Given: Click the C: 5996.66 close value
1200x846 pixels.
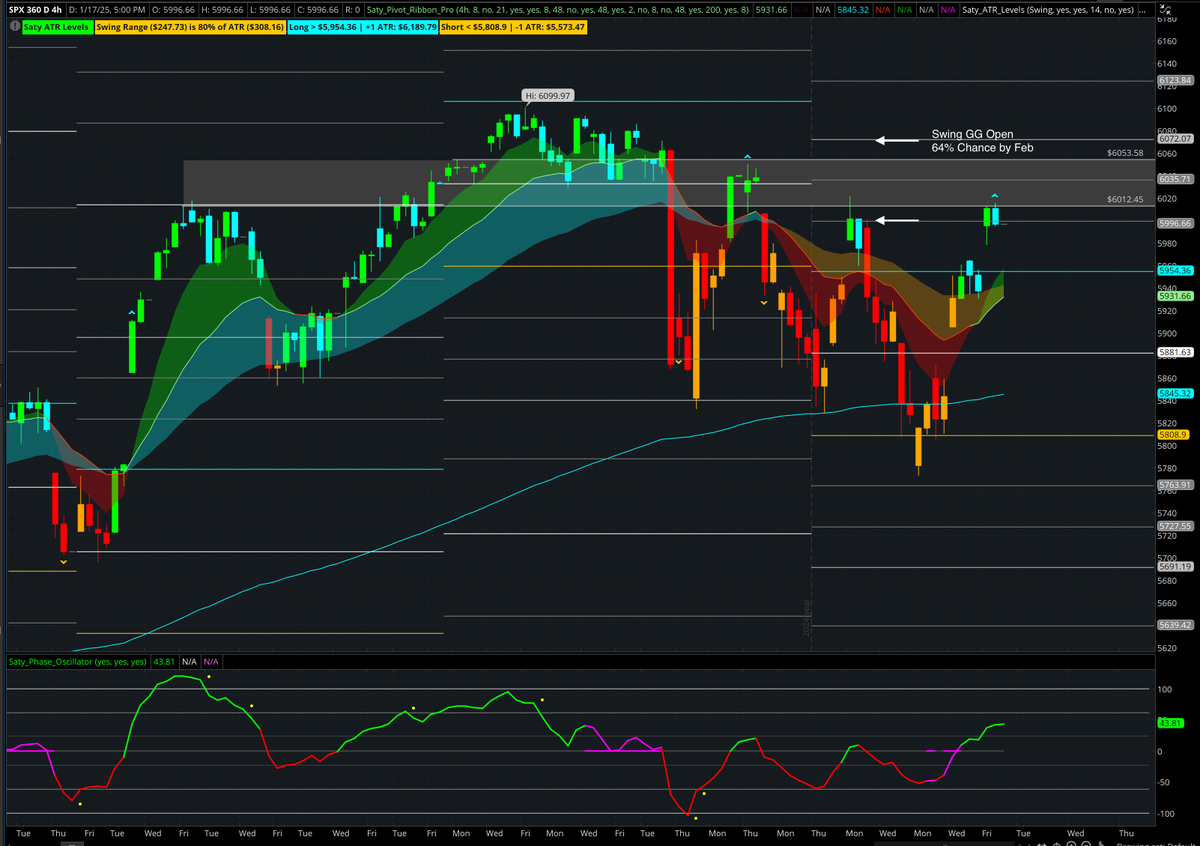Looking at the screenshot, I should 318,9.
